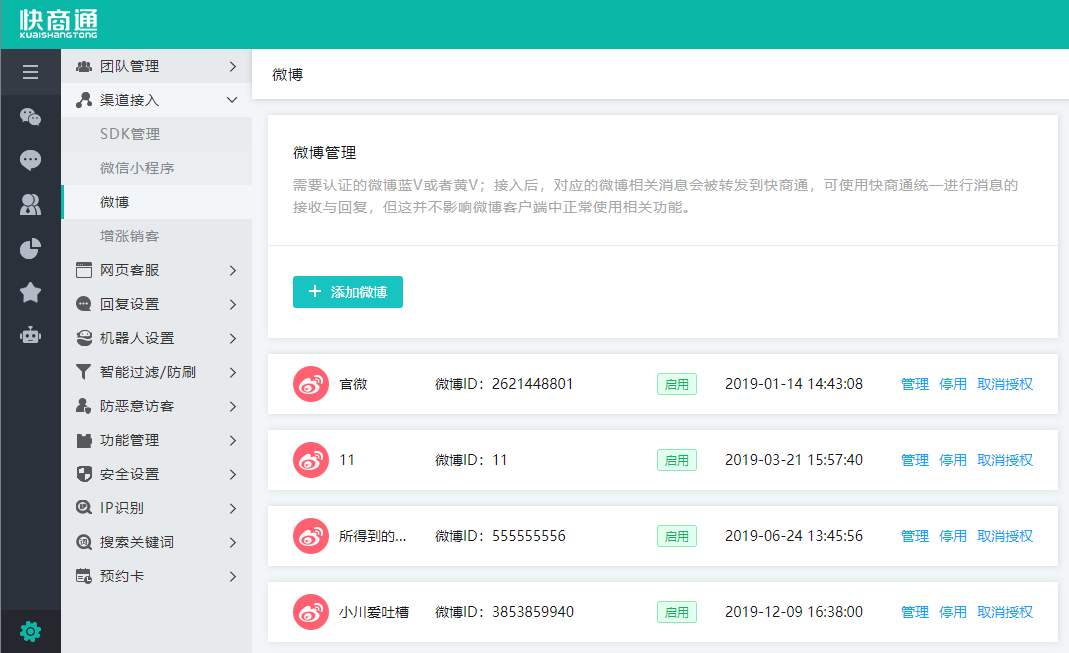The height and width of the screenshot is (653, 1069).
Task: Switch to the 微信小程序 menu item
Action: tap(130, 167)
